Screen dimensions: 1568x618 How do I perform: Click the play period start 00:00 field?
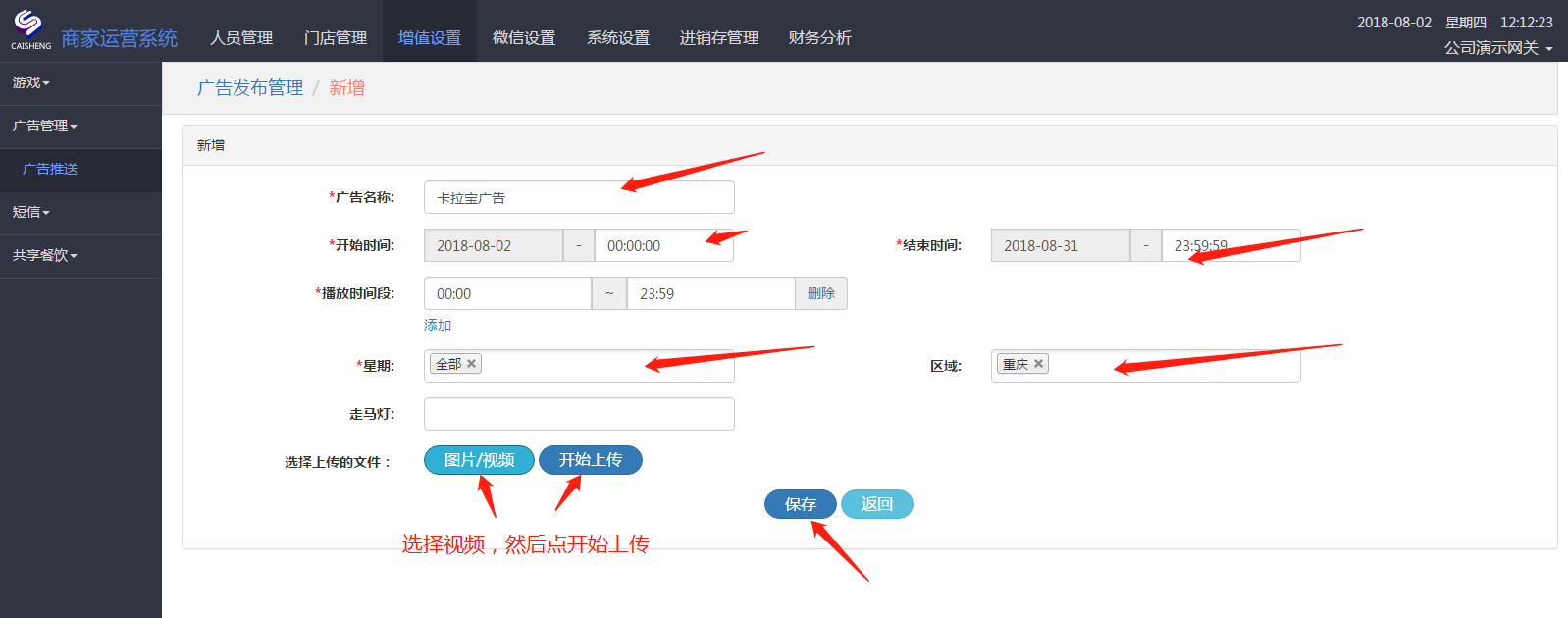click(x=507, y=293)
